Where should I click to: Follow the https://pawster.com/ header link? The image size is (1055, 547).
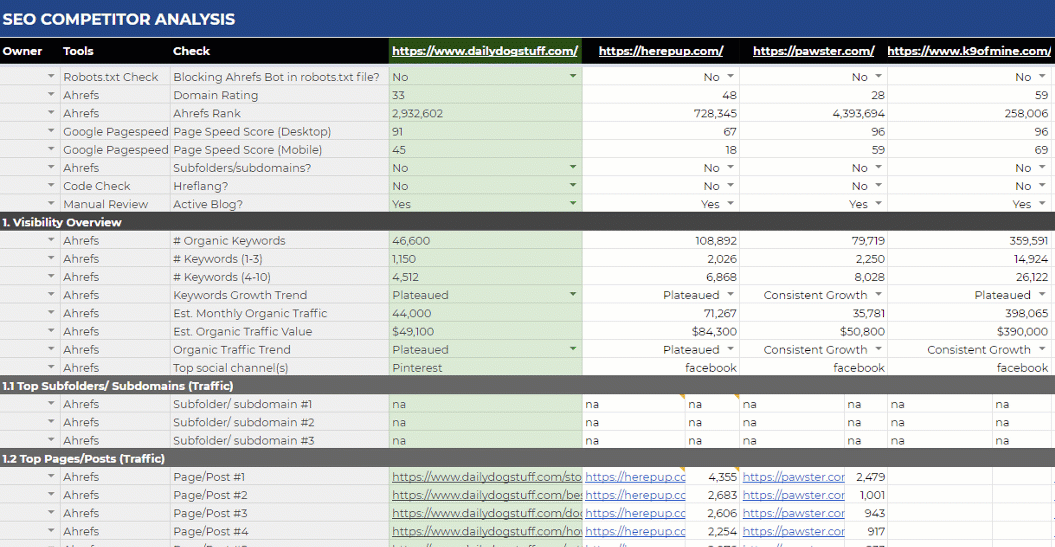(813, 51)
